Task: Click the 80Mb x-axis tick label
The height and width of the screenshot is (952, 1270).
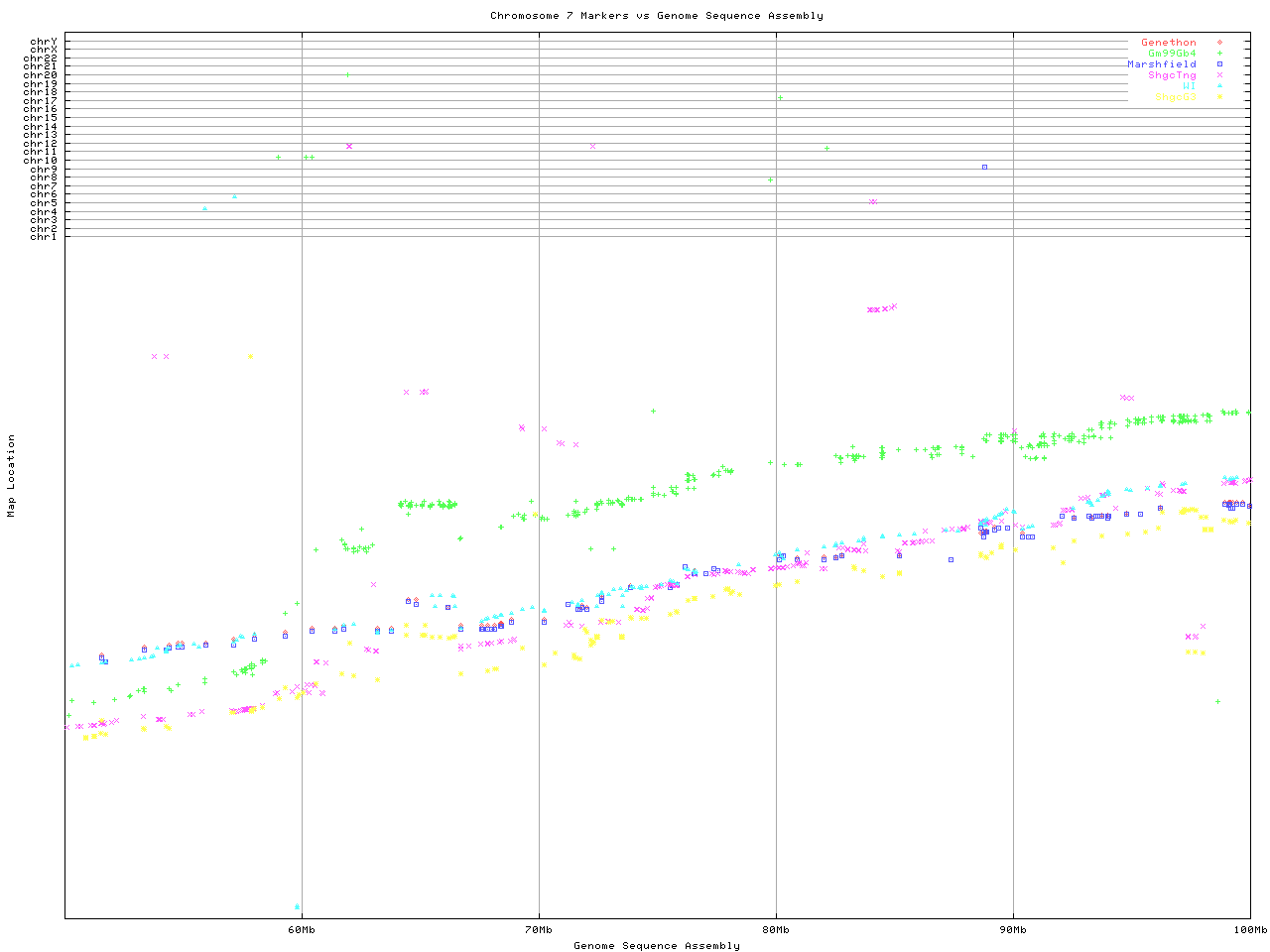Action: pyautogui.click(x=776, y=930)
